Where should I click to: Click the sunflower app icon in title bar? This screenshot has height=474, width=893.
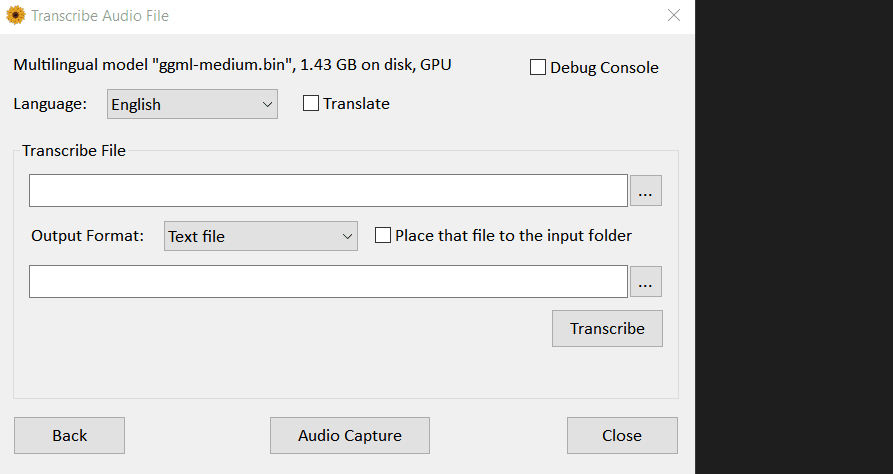[15, 16]
